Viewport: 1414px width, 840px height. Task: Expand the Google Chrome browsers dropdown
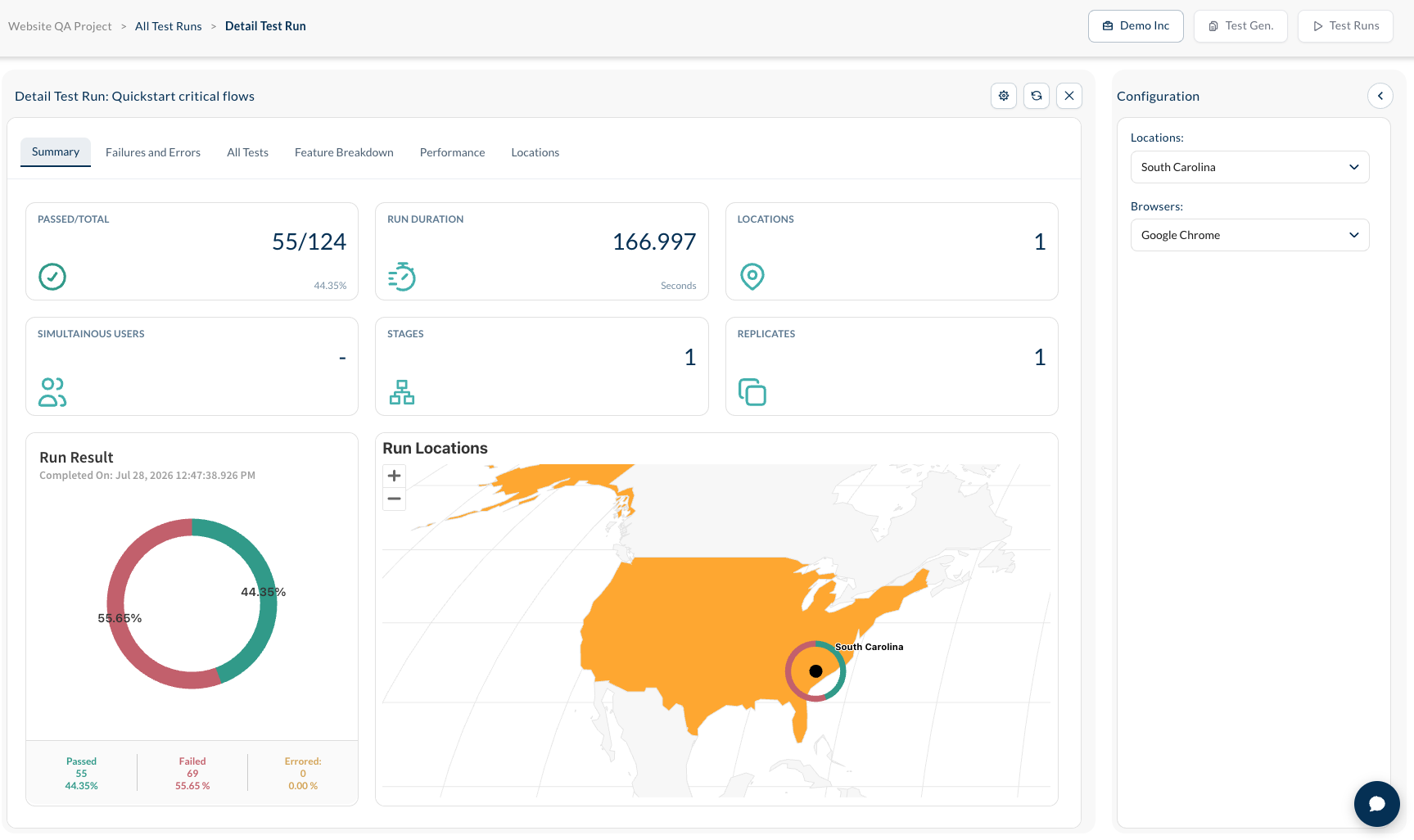[1250, 235]
